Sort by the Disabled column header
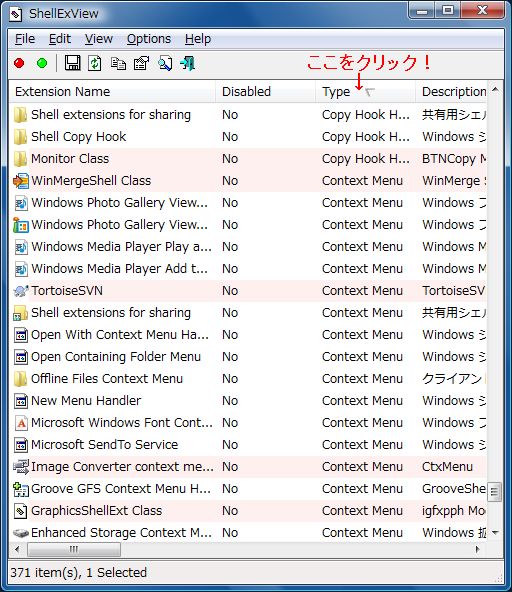 tap(265, 92)
